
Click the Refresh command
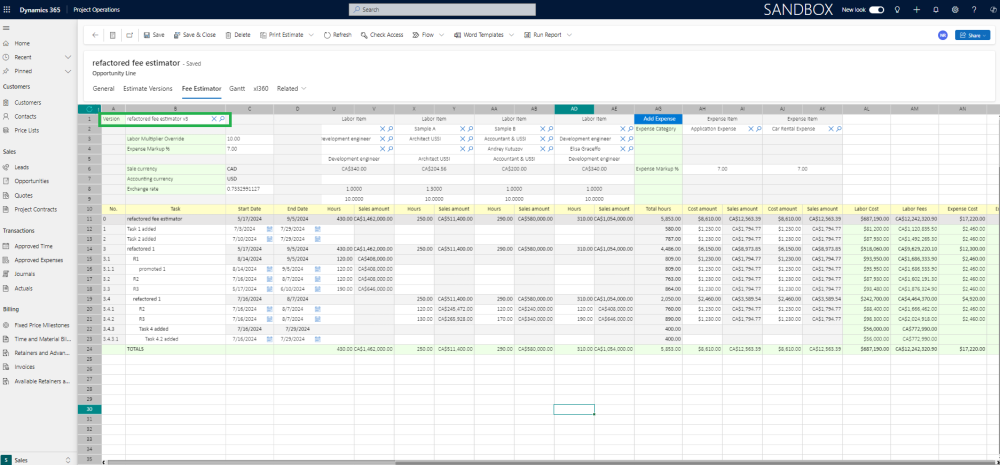(337, 35)
